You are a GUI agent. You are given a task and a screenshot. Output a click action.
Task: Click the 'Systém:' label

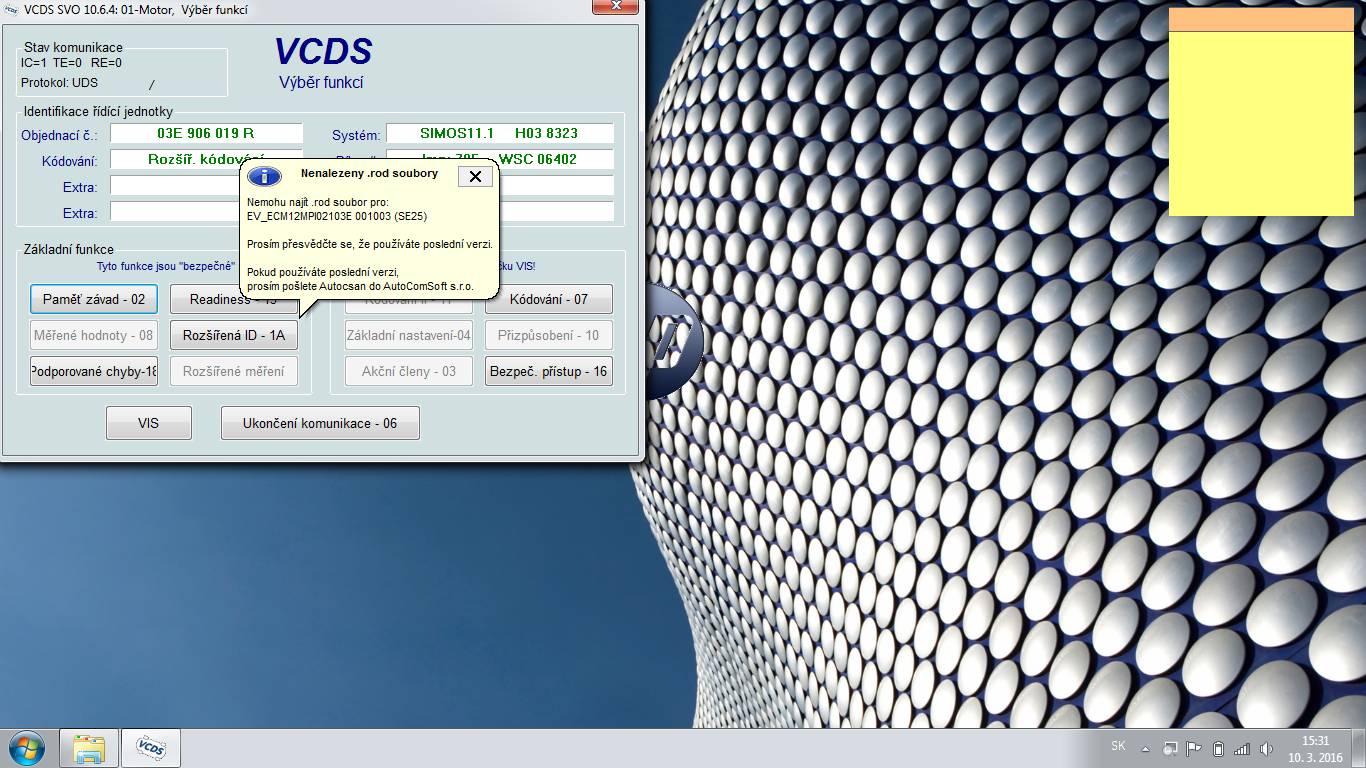click(356, 135)
